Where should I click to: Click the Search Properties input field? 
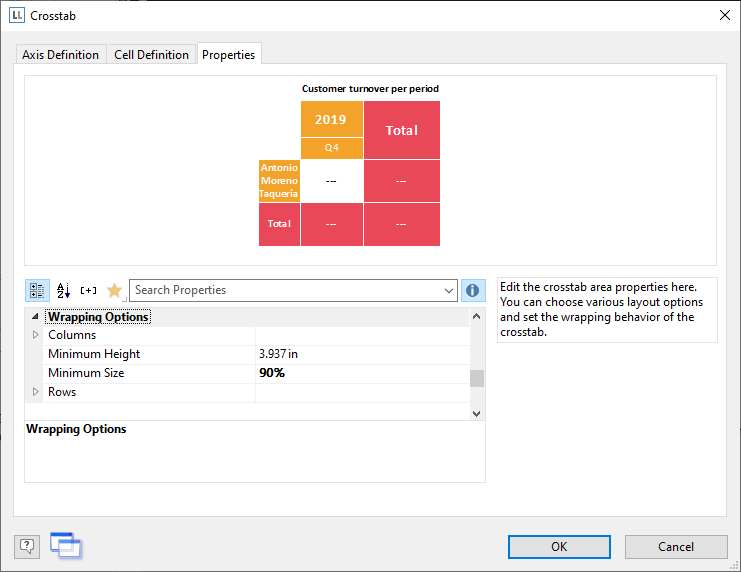pos(285,290)
